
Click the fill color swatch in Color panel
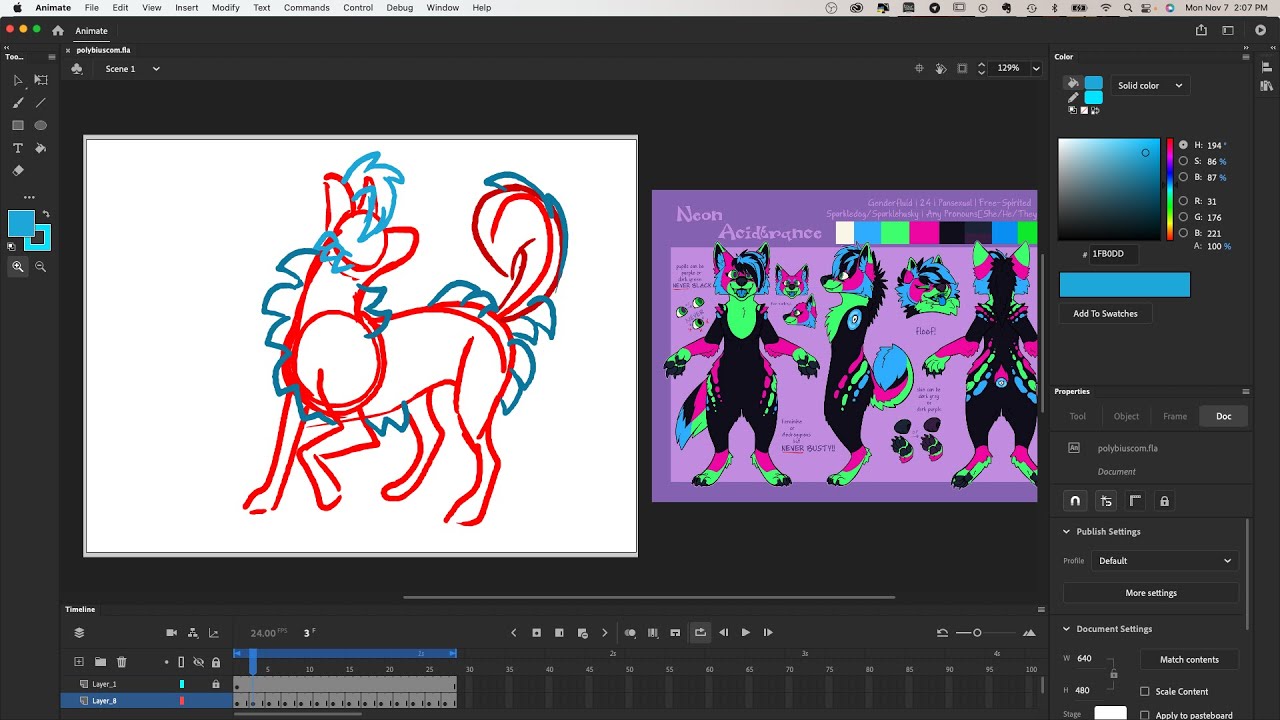[1094, 83]
